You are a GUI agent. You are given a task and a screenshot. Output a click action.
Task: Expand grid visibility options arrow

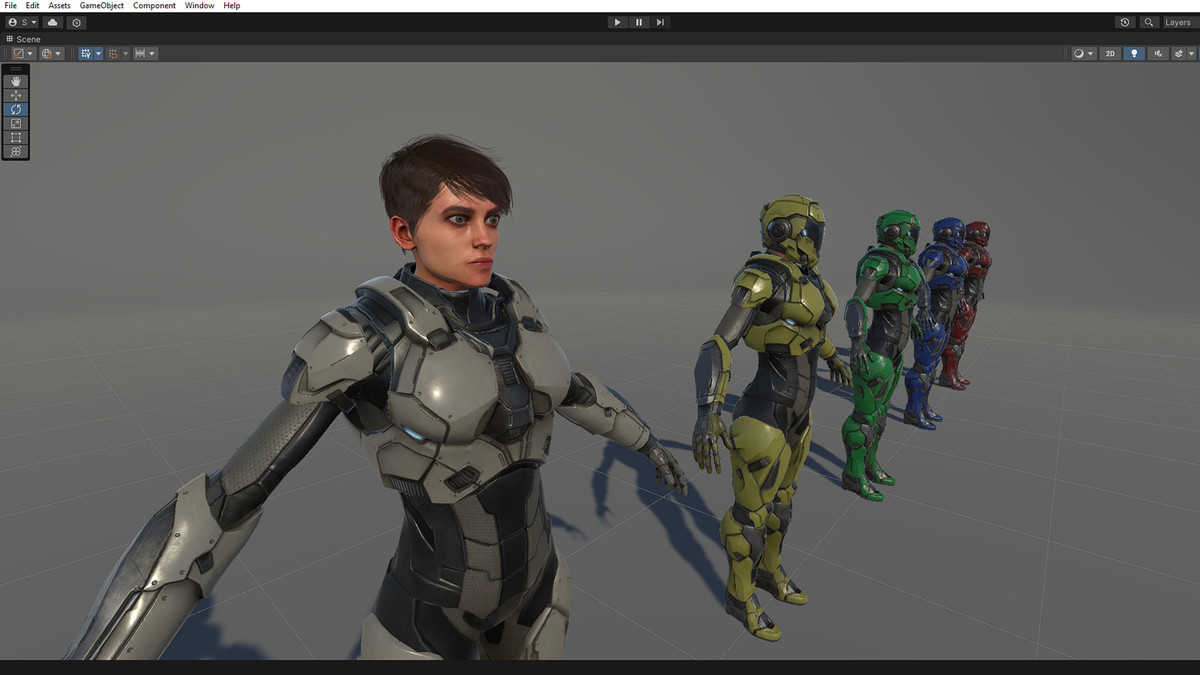tap(98, 53)
